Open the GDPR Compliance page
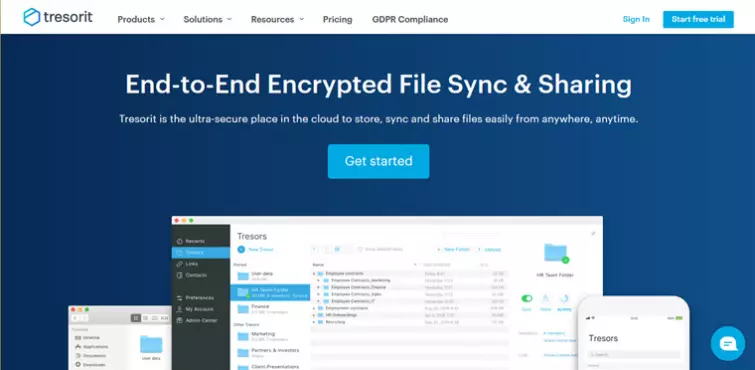The height and width of the screenshot is (370, 755). [x=410, y=19]
